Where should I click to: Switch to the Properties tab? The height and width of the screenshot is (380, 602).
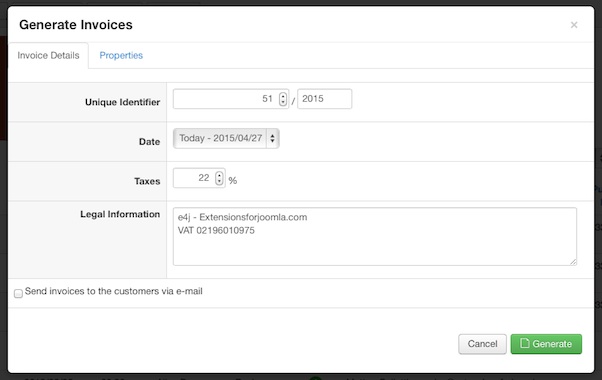point(121,55)
